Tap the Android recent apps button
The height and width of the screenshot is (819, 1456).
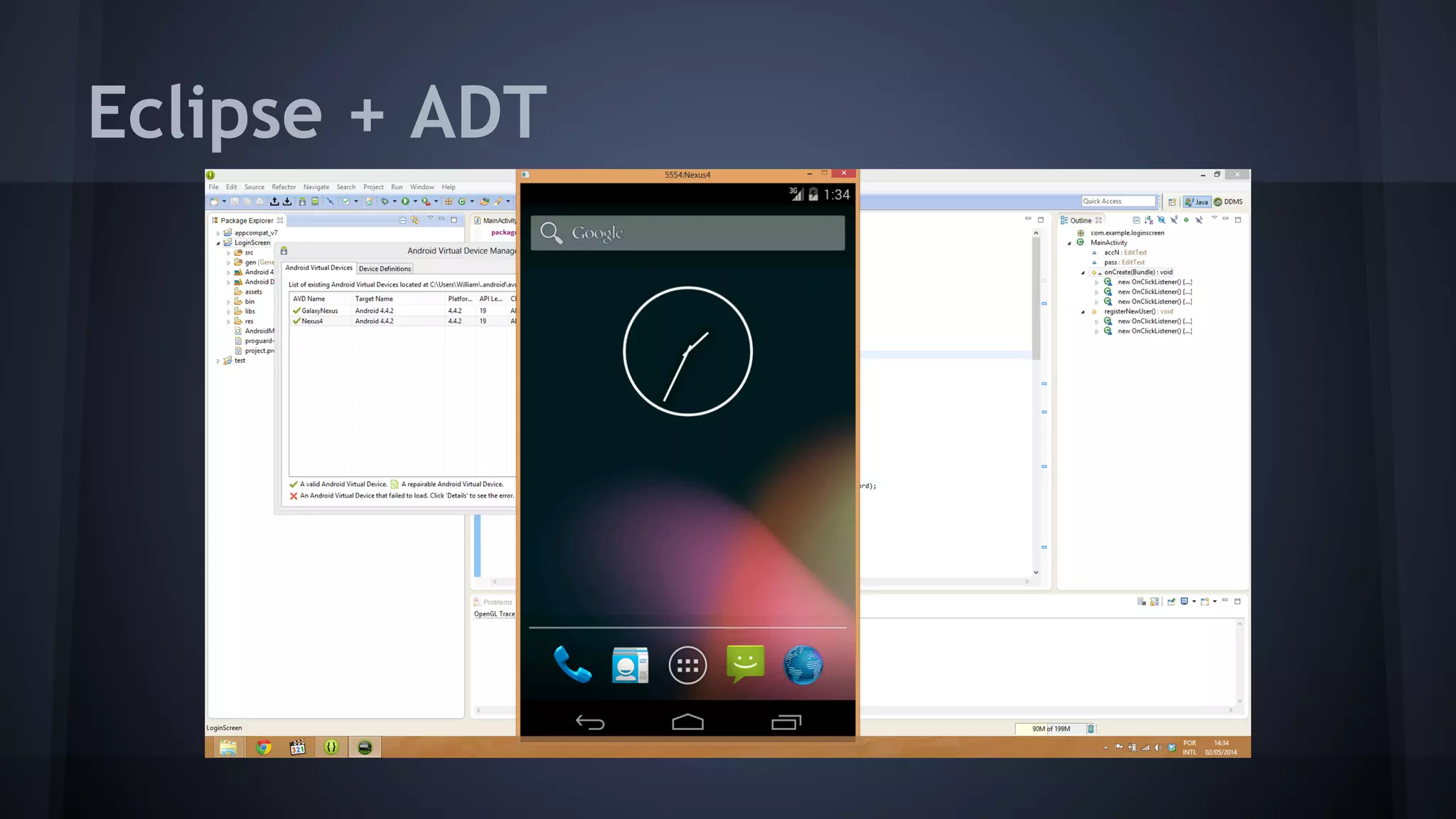tap(786, 722)
